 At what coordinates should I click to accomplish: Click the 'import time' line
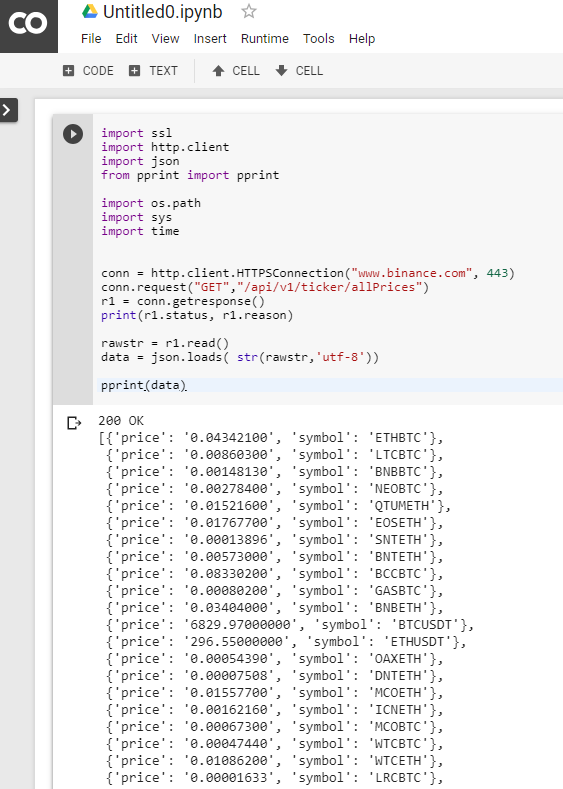[140, 231]
